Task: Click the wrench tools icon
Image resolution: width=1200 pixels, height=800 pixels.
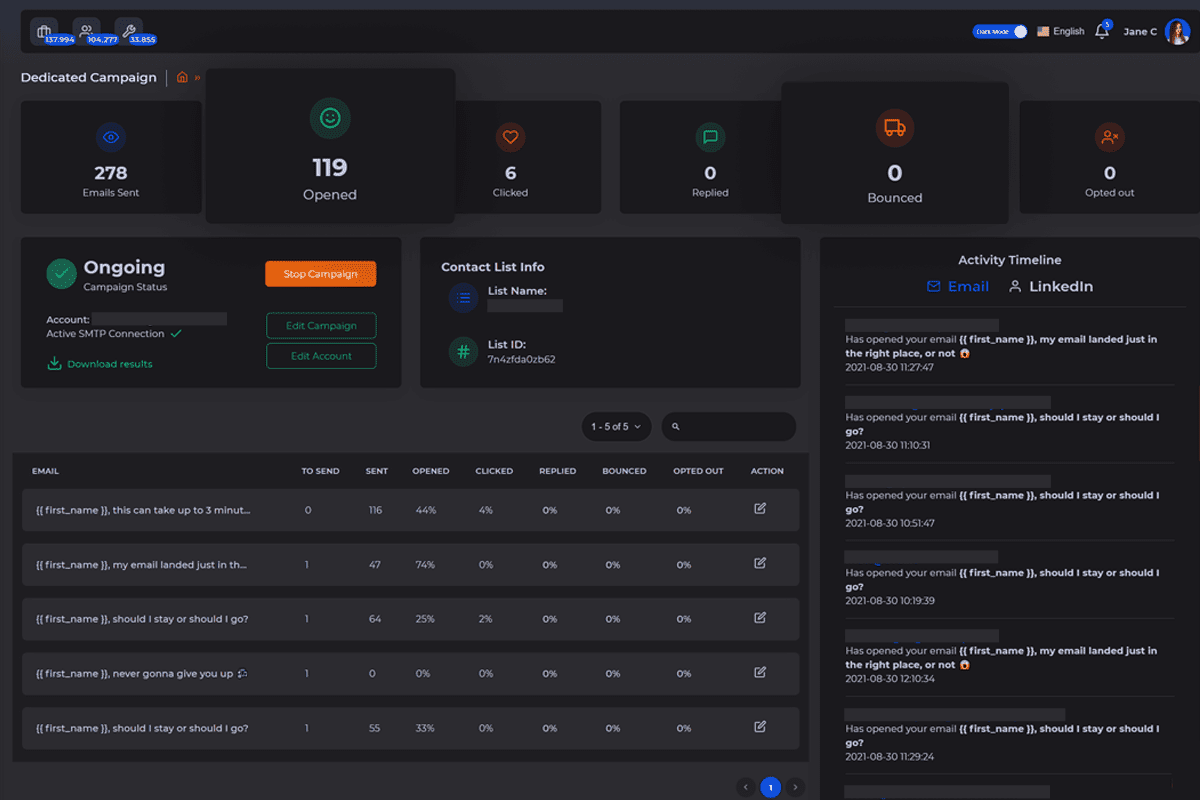Action: click(128, 31)
